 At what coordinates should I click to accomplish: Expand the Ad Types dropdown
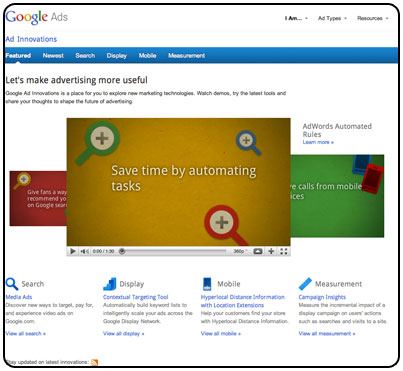tap(332, 18)
